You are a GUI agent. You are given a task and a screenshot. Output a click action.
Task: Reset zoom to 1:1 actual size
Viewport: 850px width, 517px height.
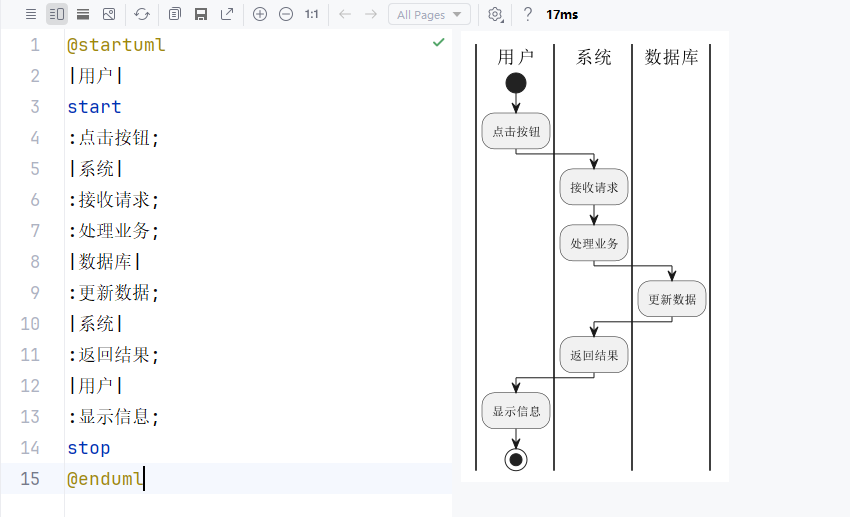[x=312, y=15]
